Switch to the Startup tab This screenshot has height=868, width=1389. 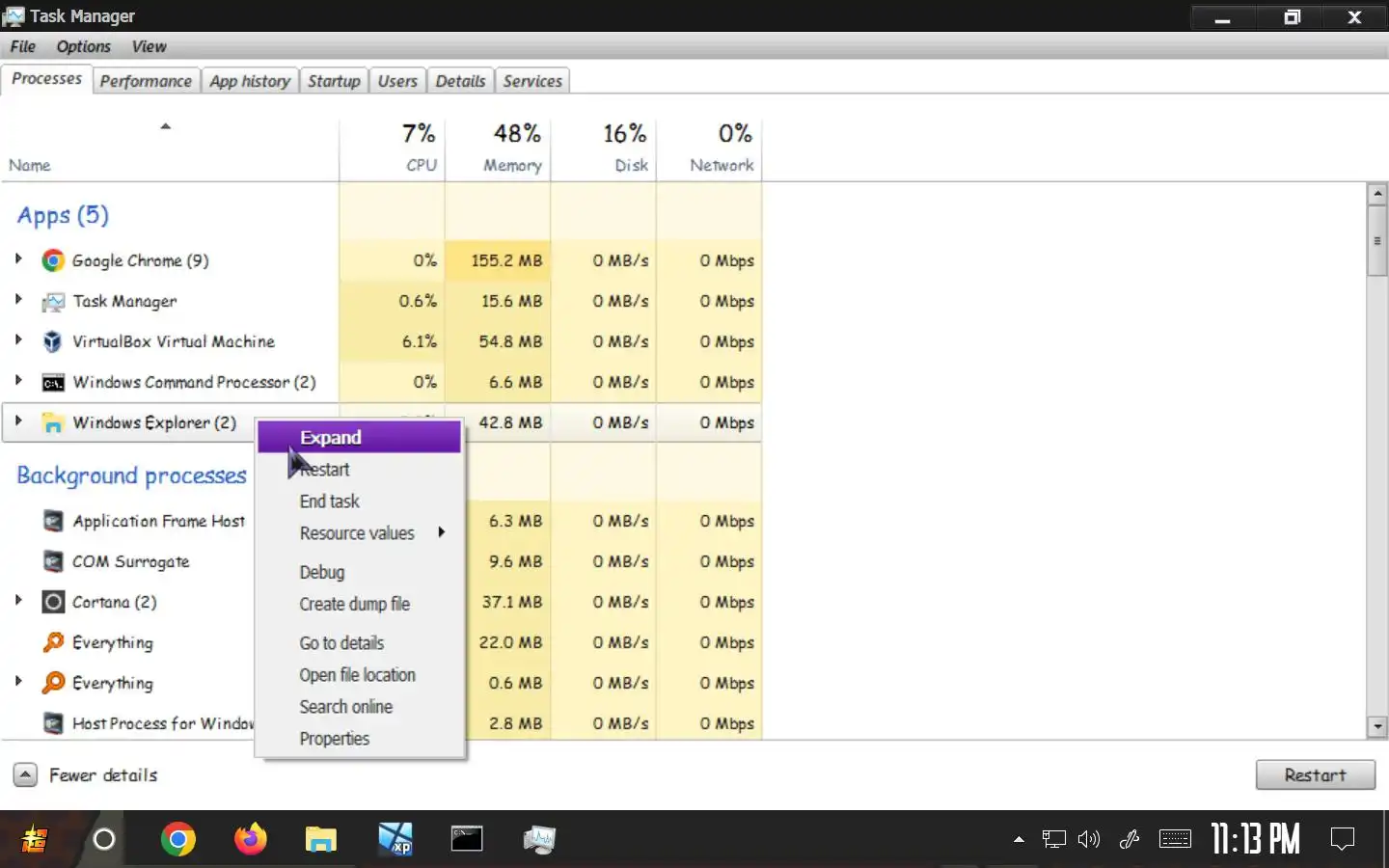click(x=334, y=81)
